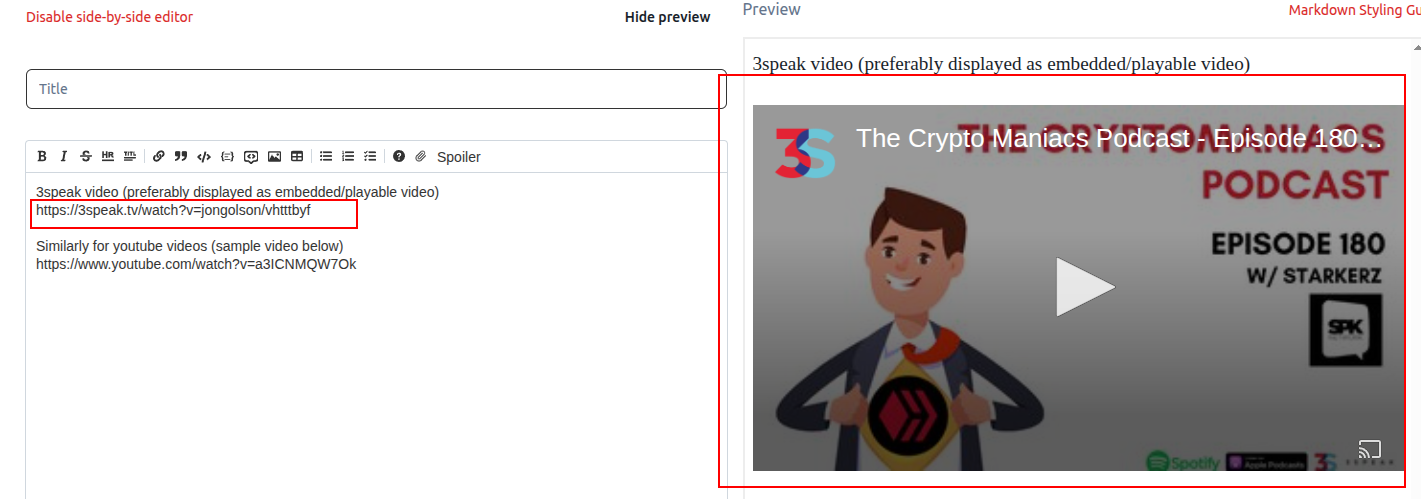Play the Crypto Maniacs Podcast video
This screenshot has width=1421, height=499.
(1085, 288)
